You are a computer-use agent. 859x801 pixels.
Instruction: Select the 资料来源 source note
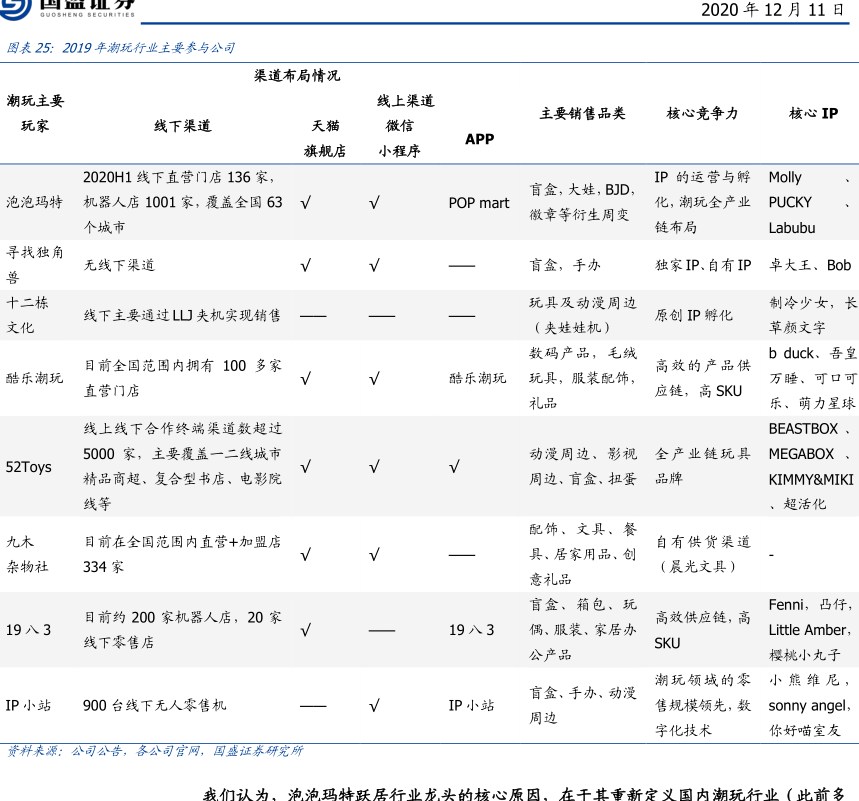[154, 751]
